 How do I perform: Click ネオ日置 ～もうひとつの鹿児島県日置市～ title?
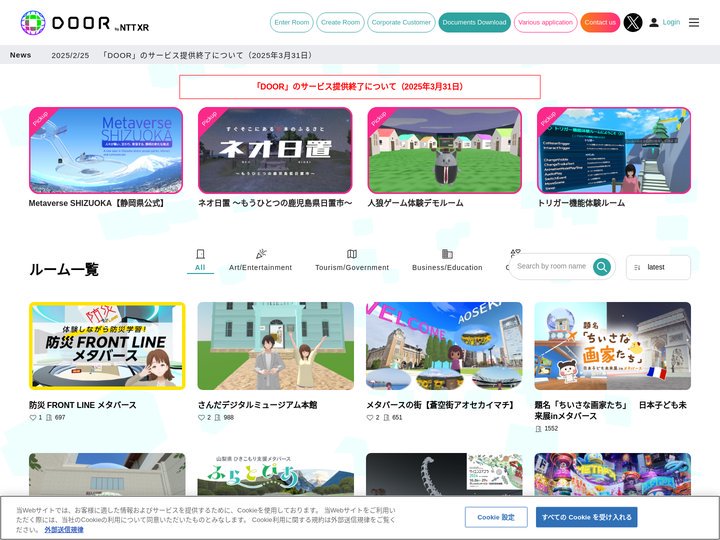click(275, 203)
